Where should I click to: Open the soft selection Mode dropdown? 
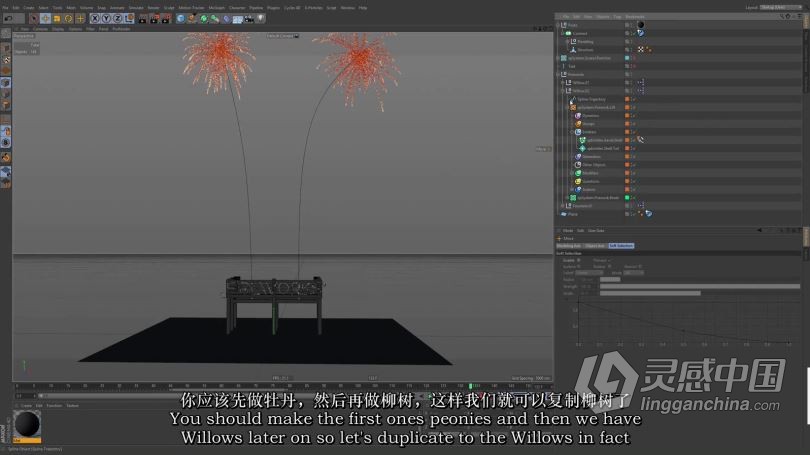pyautogui.click(x=633, y=273)
